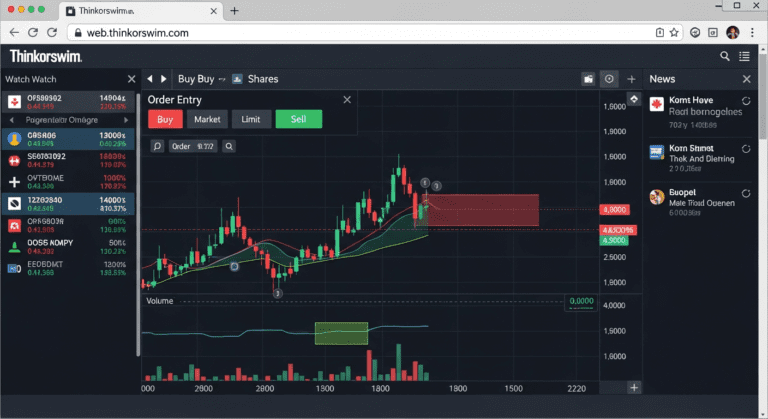Screen dimensions: 768x419
Task: Click the blue circle marker on moving average
Action: pyautogui.click(x=234, y=267)
